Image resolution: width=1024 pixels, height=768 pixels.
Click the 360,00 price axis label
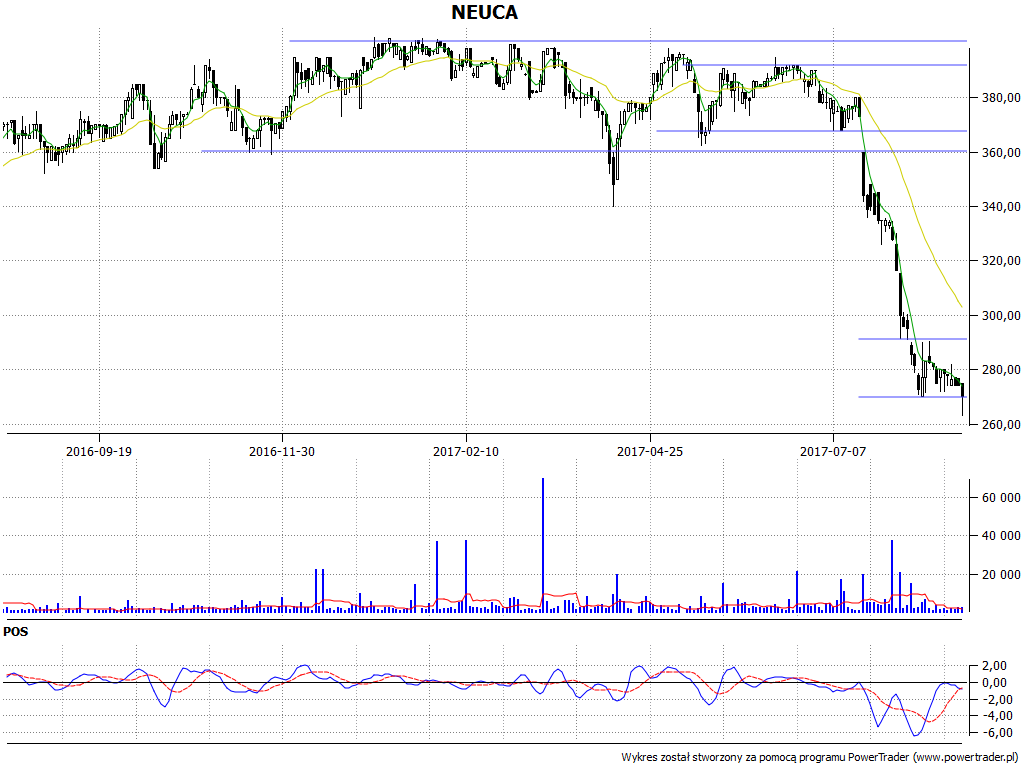coord(1000,152)
